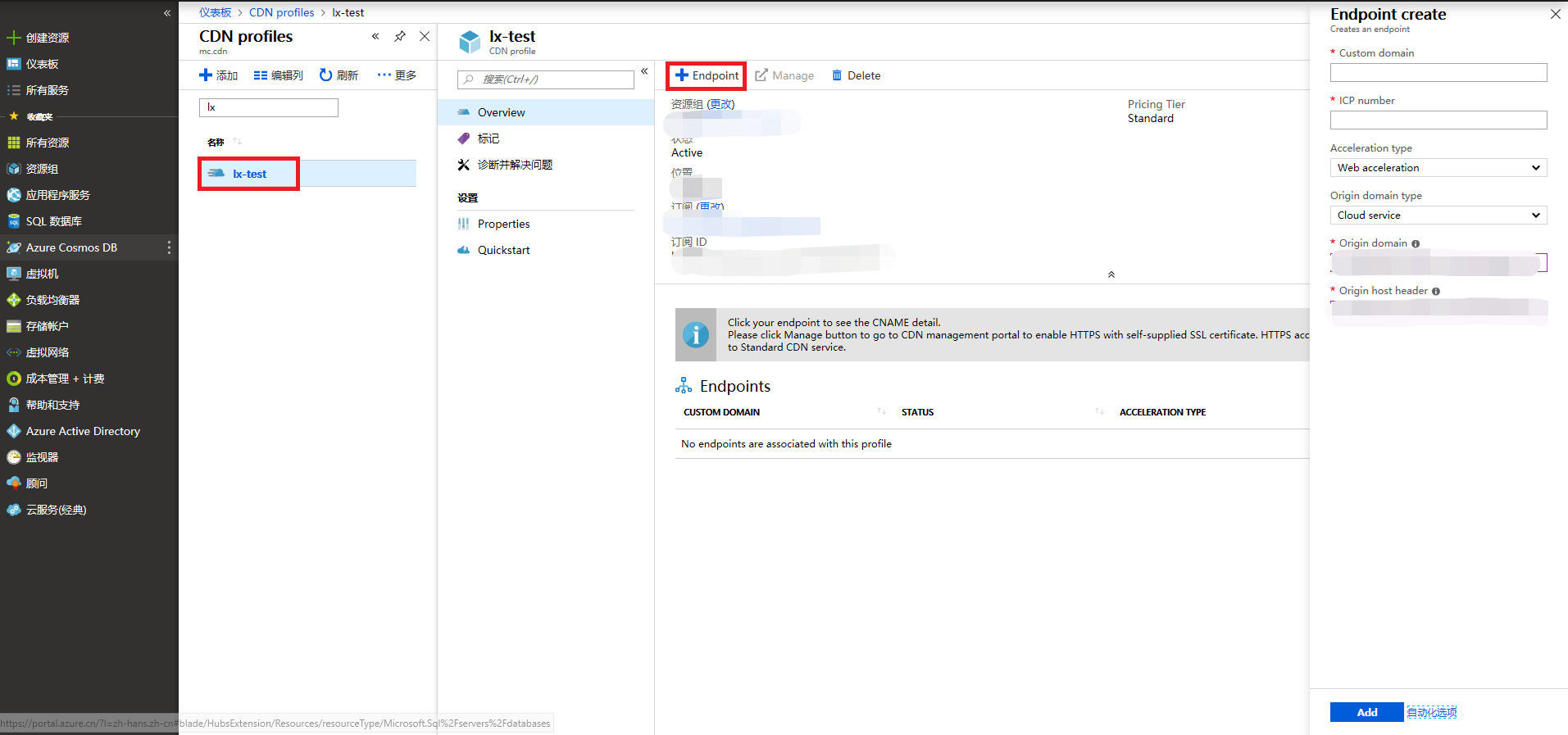Image resolution: width=1568 pixels, height=735 pixels.
Task: Click the Add button in Endpoint create
Action: click(1367, 712)
